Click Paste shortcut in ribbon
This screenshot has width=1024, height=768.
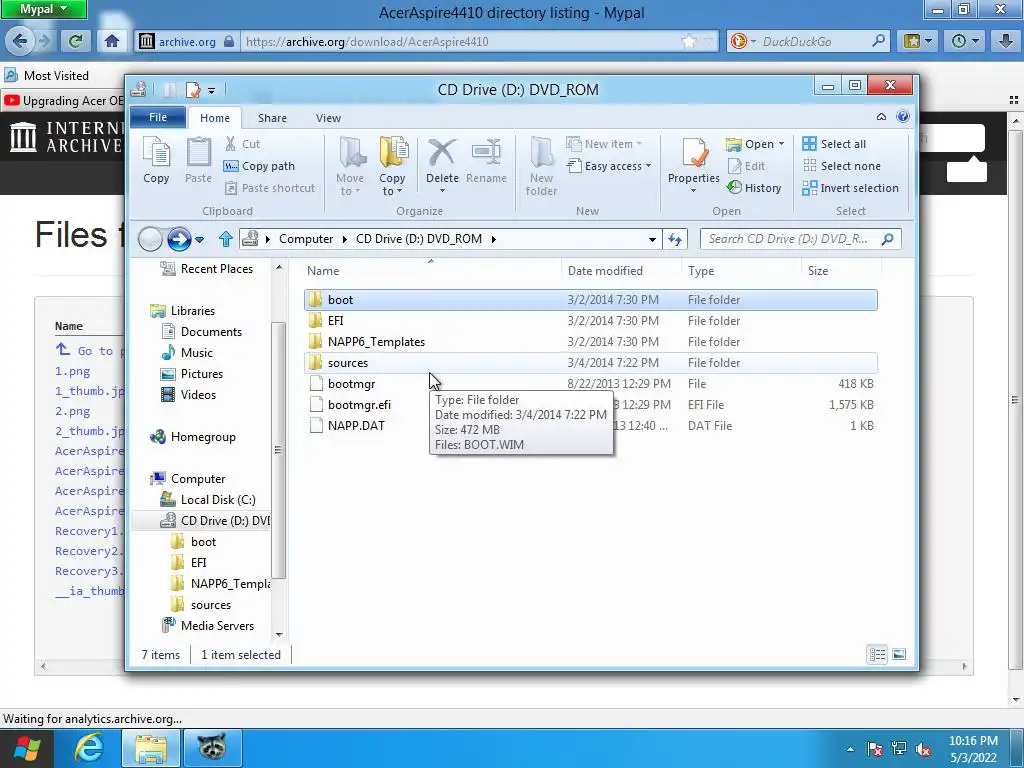tap(270, 188)
